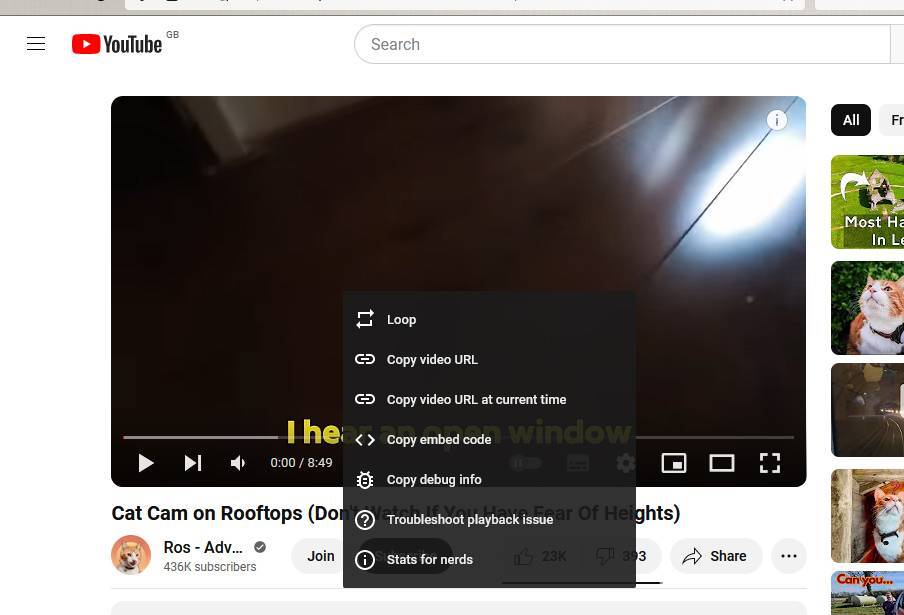This screenshot has height=615, width=904.
Task: Open the "Most Ha..." suggested video thumbnail
Action: [x=867, y=202]
